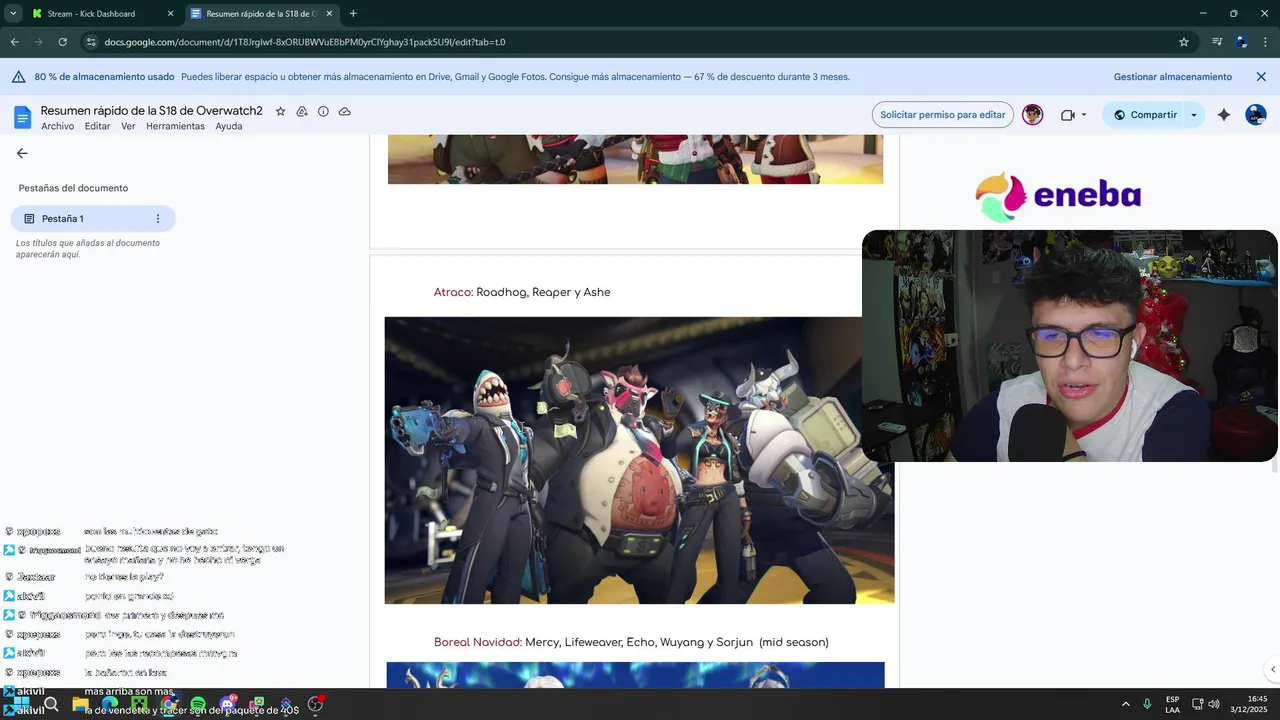Open the Herramientas menu

pyautogui.click(x=175, y=126)
